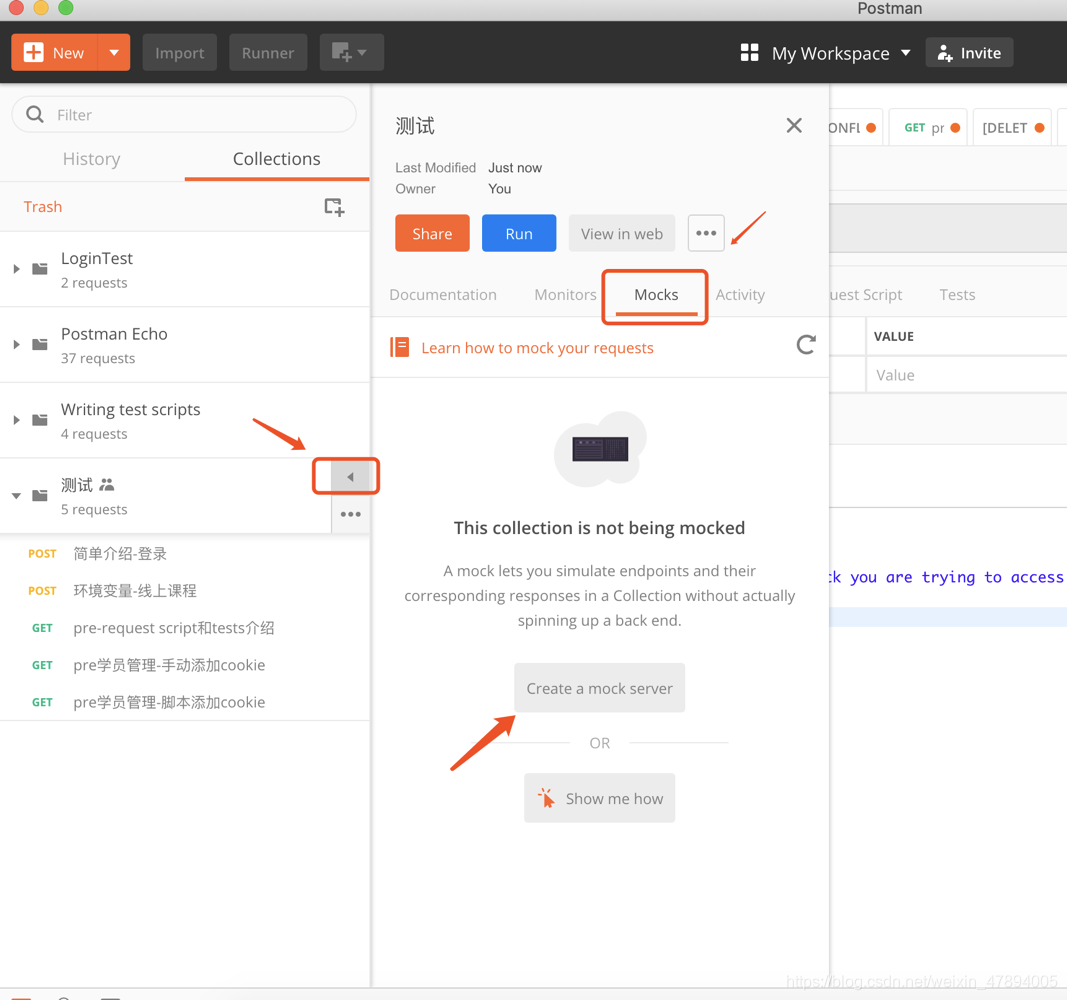Click the Writing test scripts folder icon
This screenshot has height=1000, width=1067.
(40, 420)
